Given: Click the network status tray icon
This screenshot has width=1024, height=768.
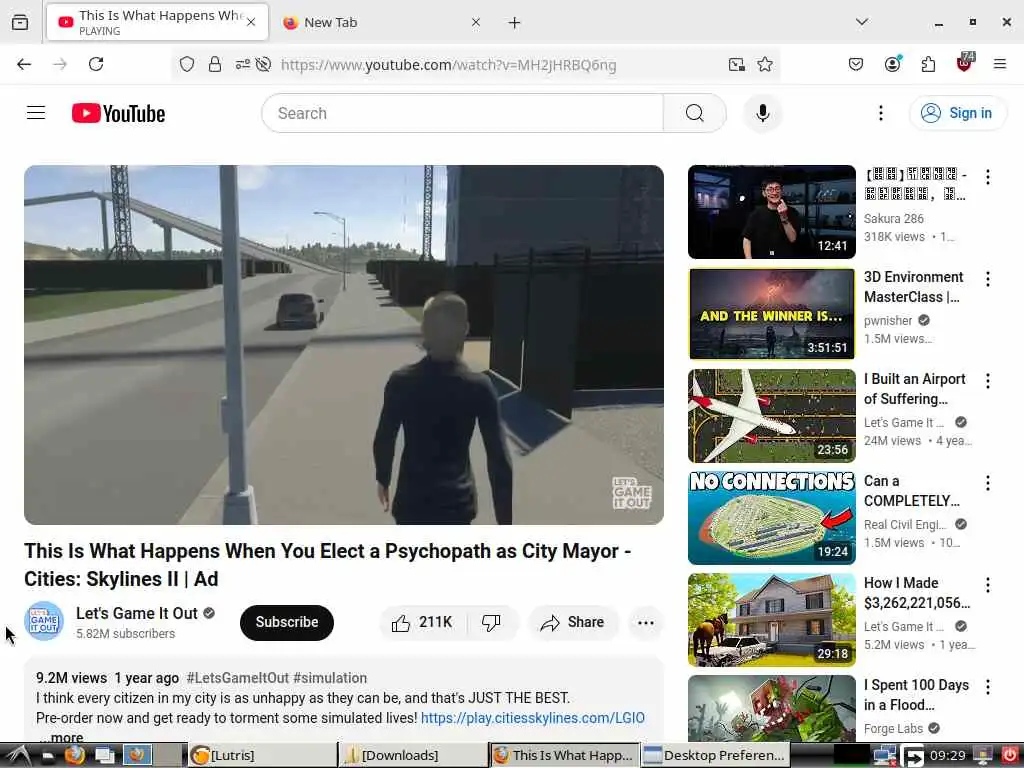Looking at the screenshot, I should click(x=884, y=756).
